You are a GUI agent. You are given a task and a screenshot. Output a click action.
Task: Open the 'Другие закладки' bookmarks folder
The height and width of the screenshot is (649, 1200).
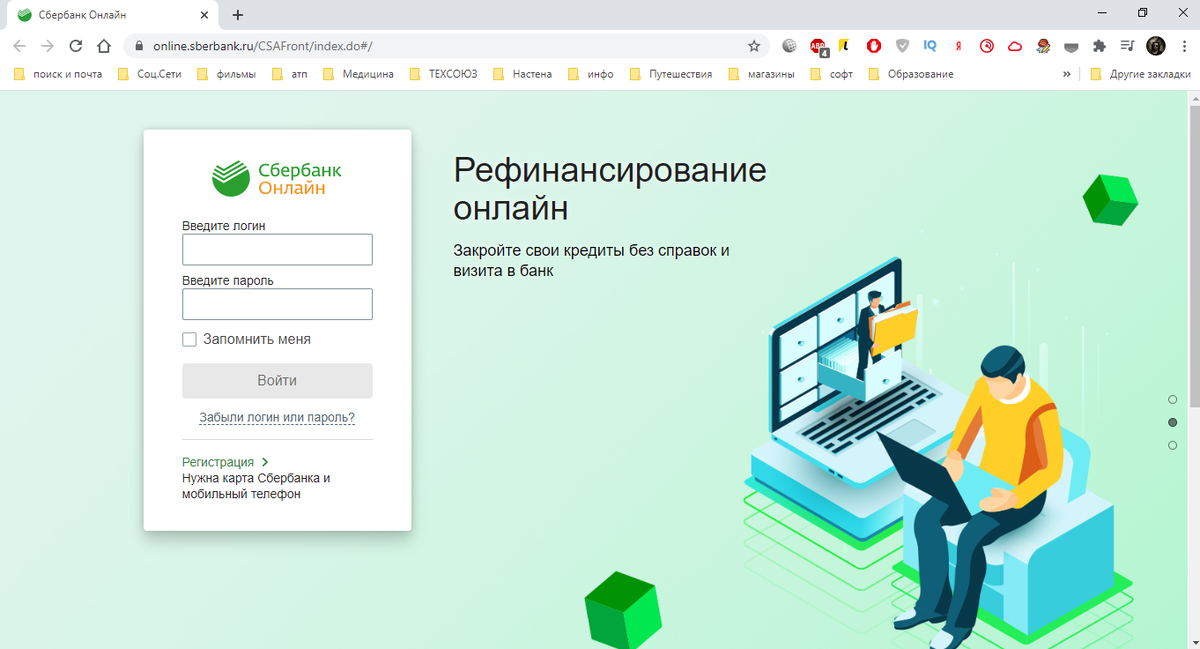click(1140, 74)
